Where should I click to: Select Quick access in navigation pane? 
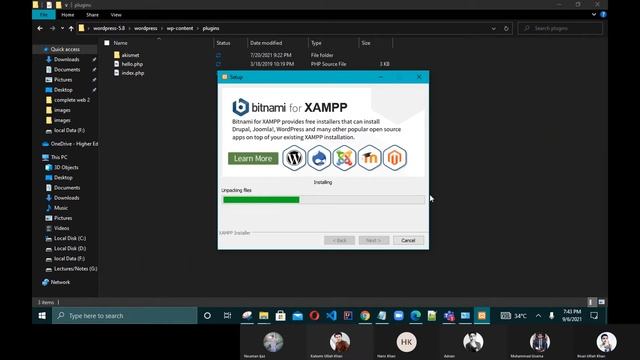coord(65,49)
